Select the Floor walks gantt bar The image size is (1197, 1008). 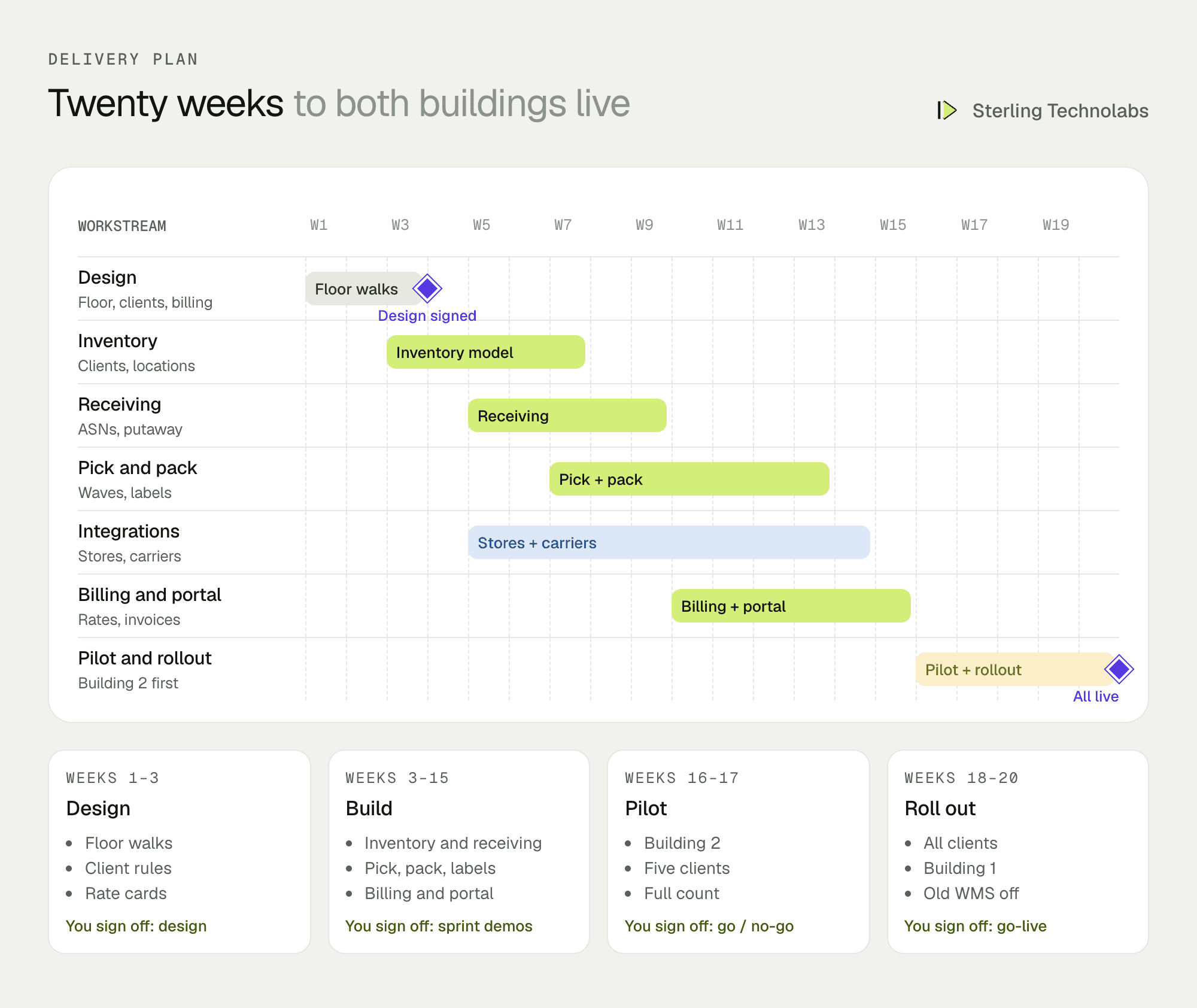pyautogui.click(x=364, y=289)
